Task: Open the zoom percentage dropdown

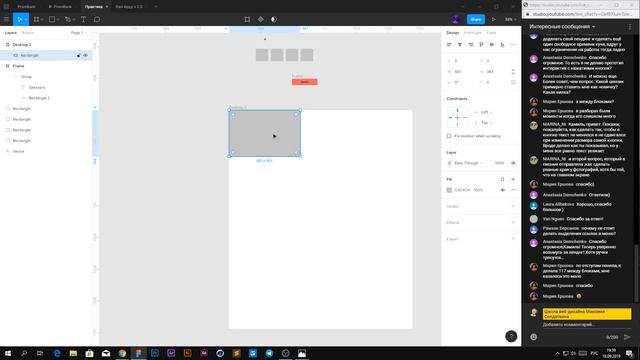Action: (510, 19)
